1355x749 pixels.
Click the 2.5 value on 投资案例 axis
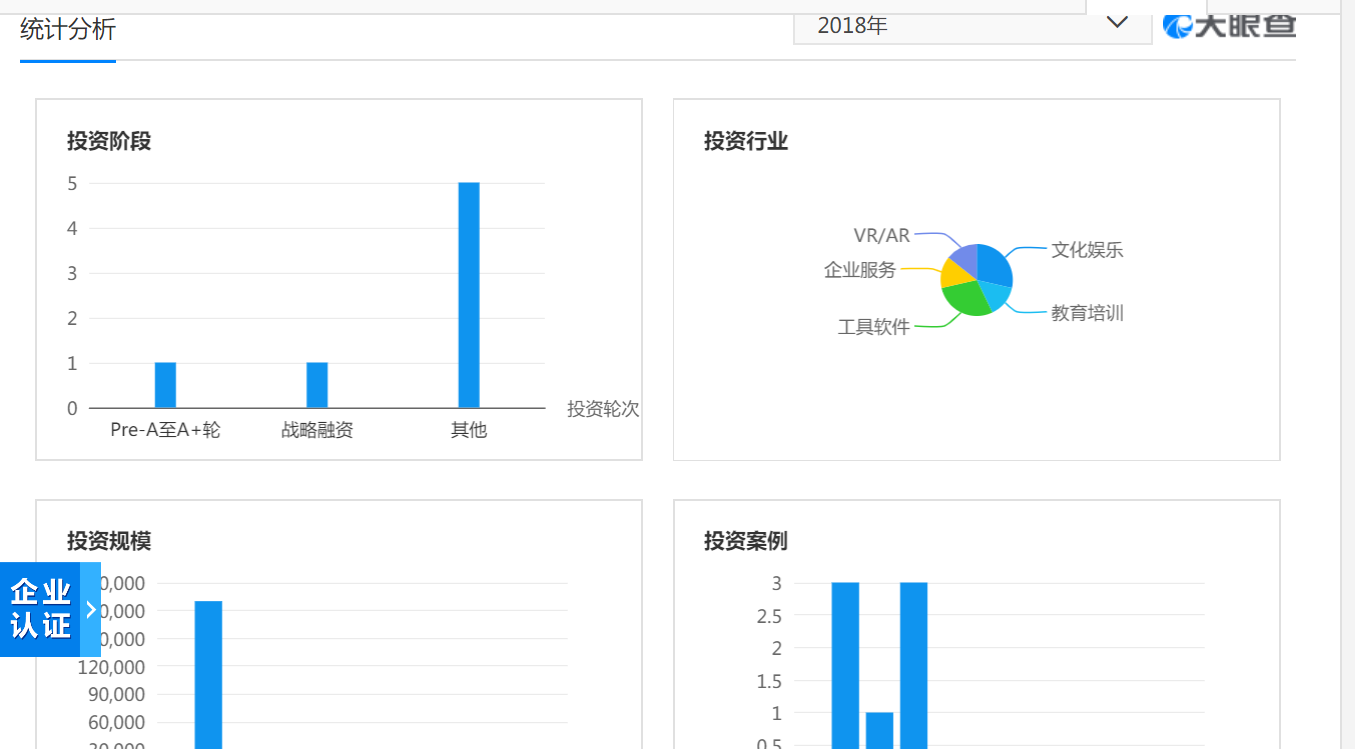(x=769, y=615)
